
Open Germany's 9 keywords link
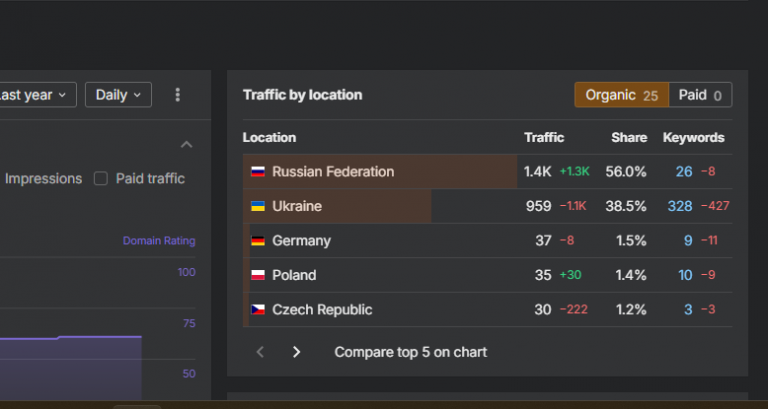coord(688,241)
